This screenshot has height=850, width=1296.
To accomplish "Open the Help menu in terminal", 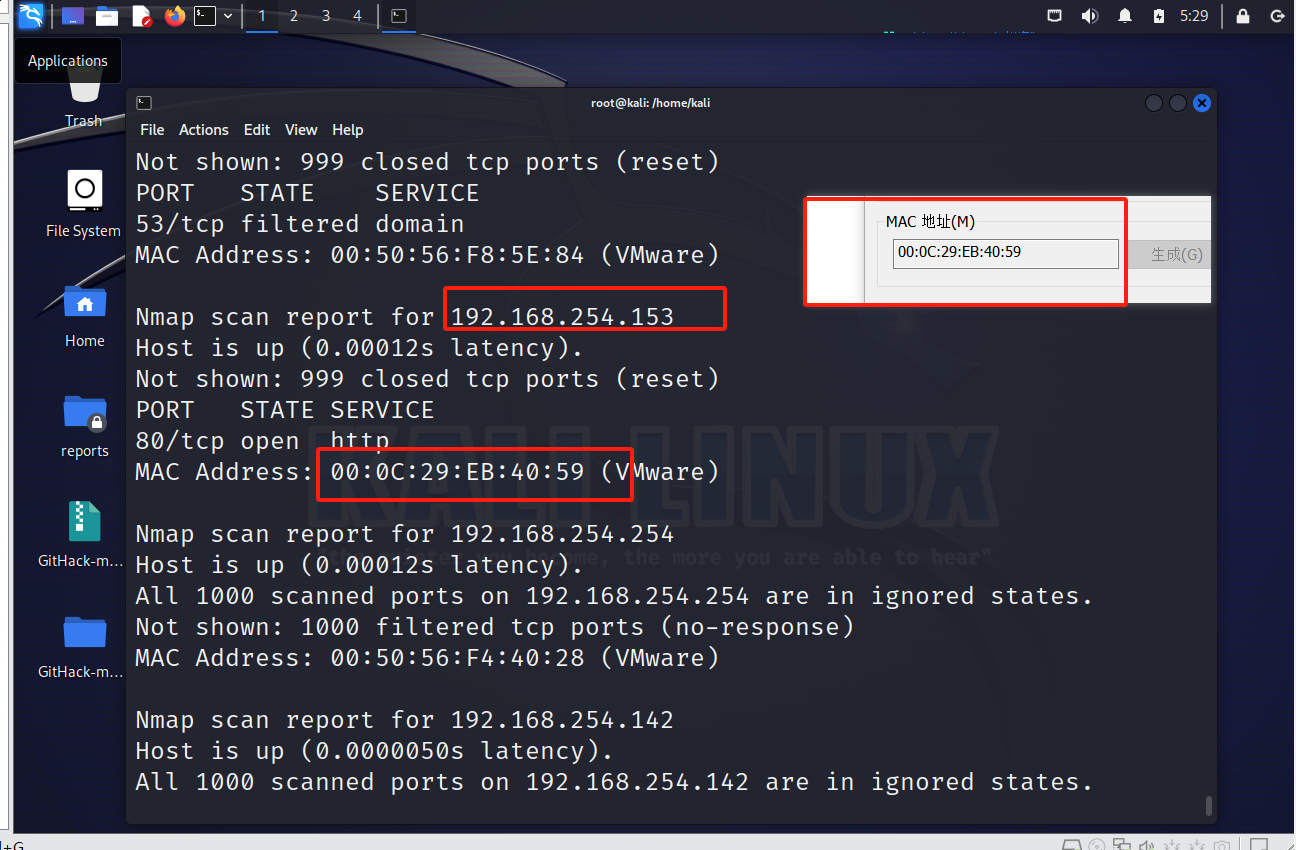I will pos(348,130).
